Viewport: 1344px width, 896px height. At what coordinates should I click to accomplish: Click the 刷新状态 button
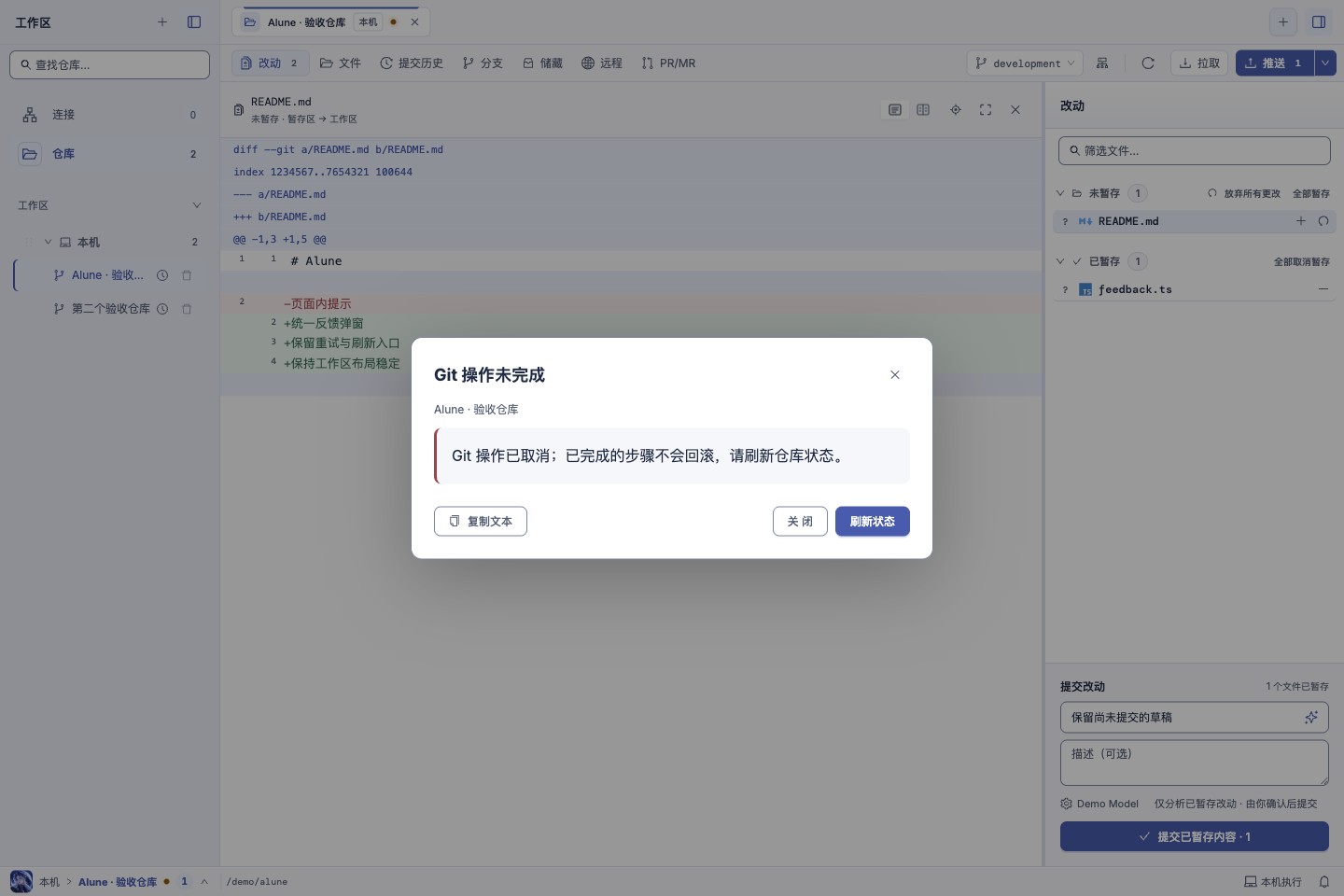point(873,521)
